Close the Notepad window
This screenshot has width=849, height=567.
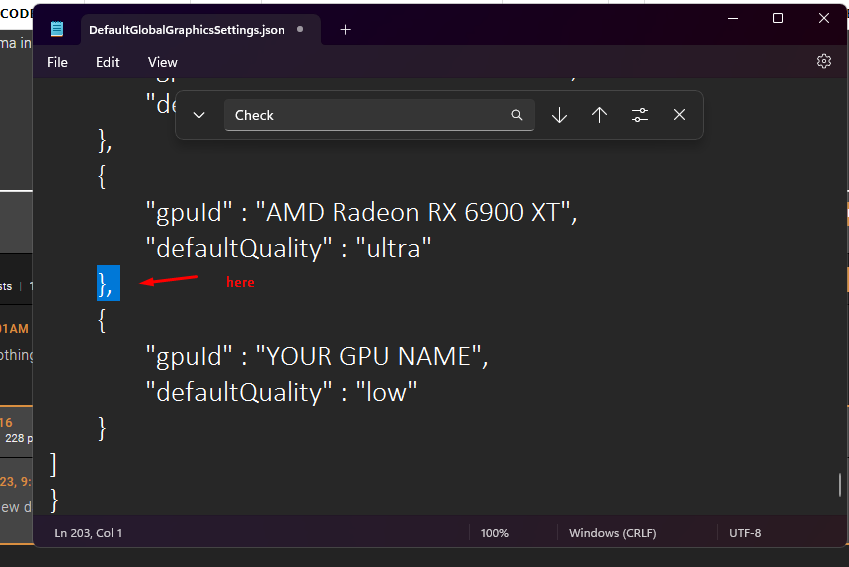pyautogui.click(x=824, y=18)
